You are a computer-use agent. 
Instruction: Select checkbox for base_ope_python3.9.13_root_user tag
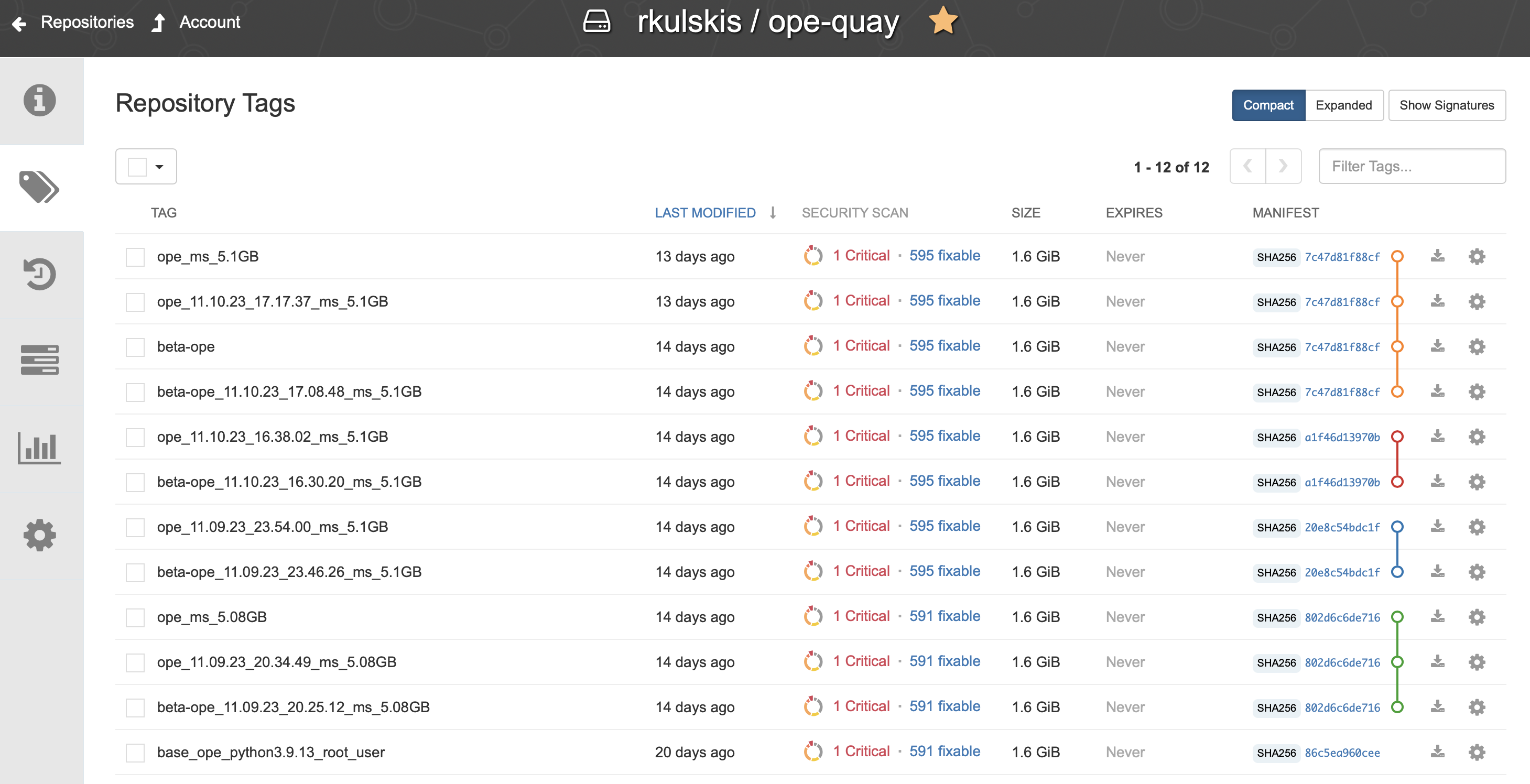point(135,753)
